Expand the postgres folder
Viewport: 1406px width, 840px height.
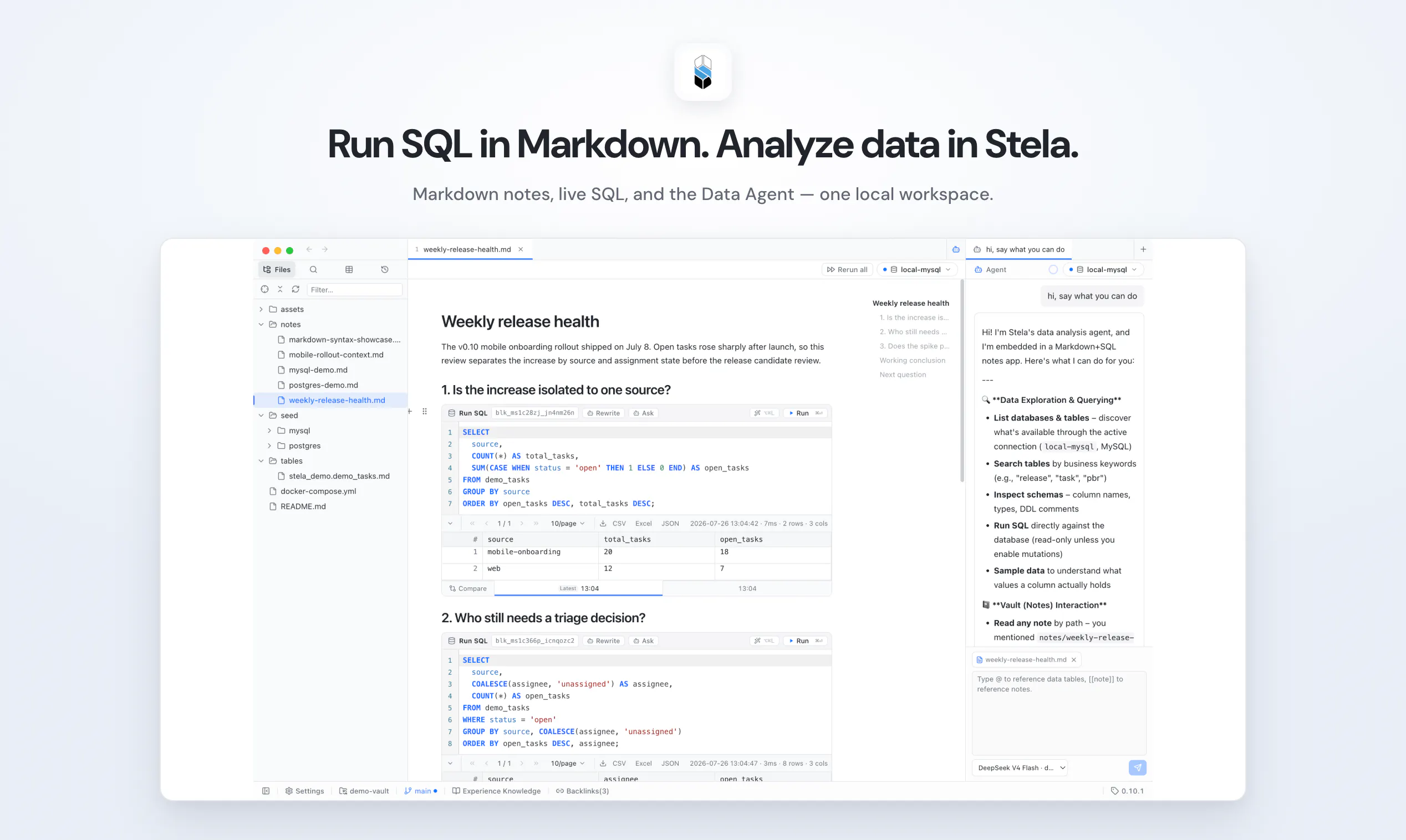(269, 446)
